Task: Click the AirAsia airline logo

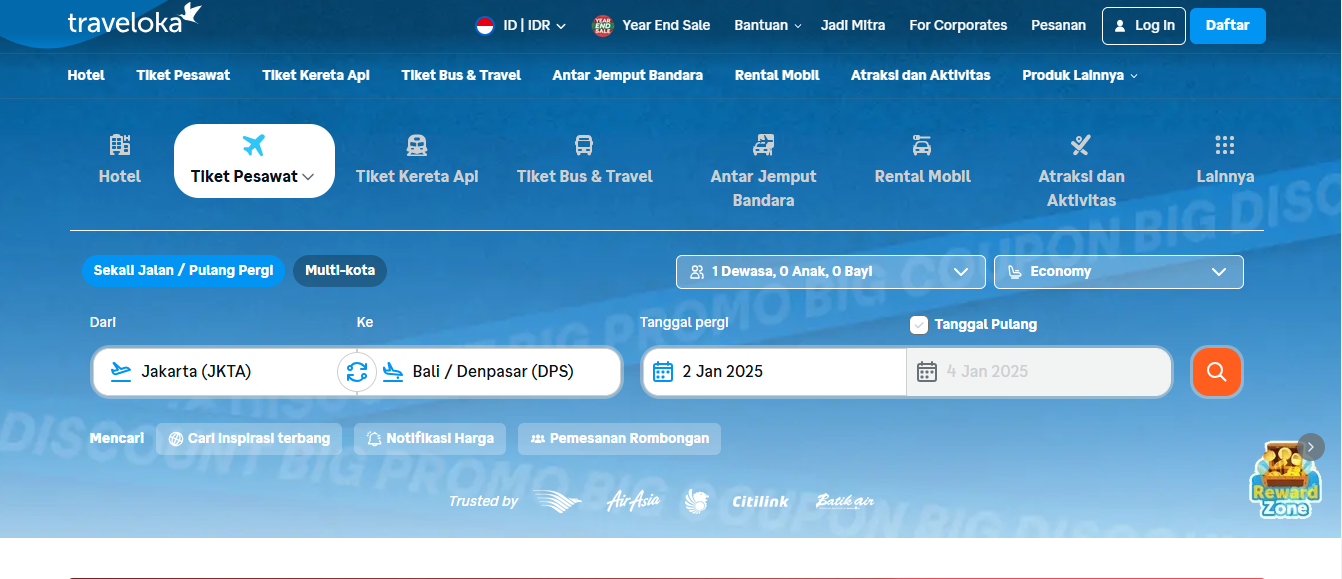Action: [x=633, y=501]
